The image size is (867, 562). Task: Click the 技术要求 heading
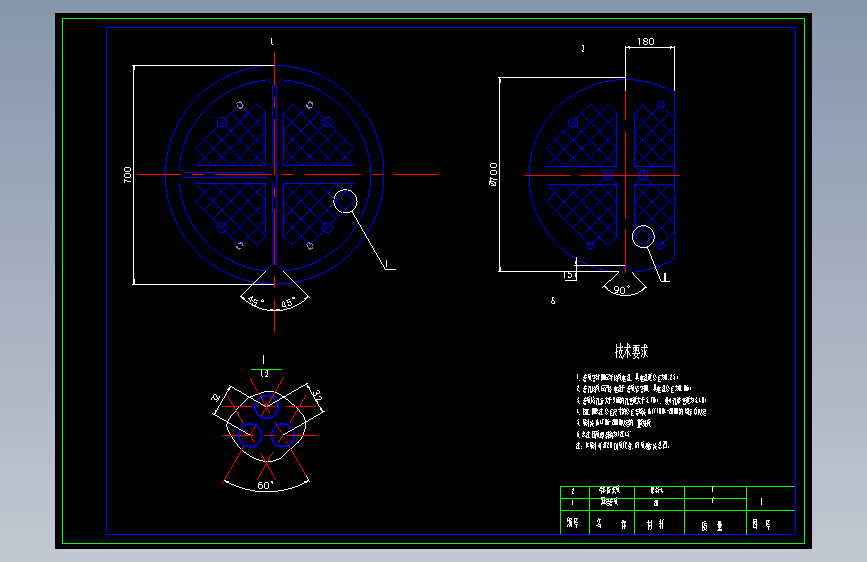631,351
